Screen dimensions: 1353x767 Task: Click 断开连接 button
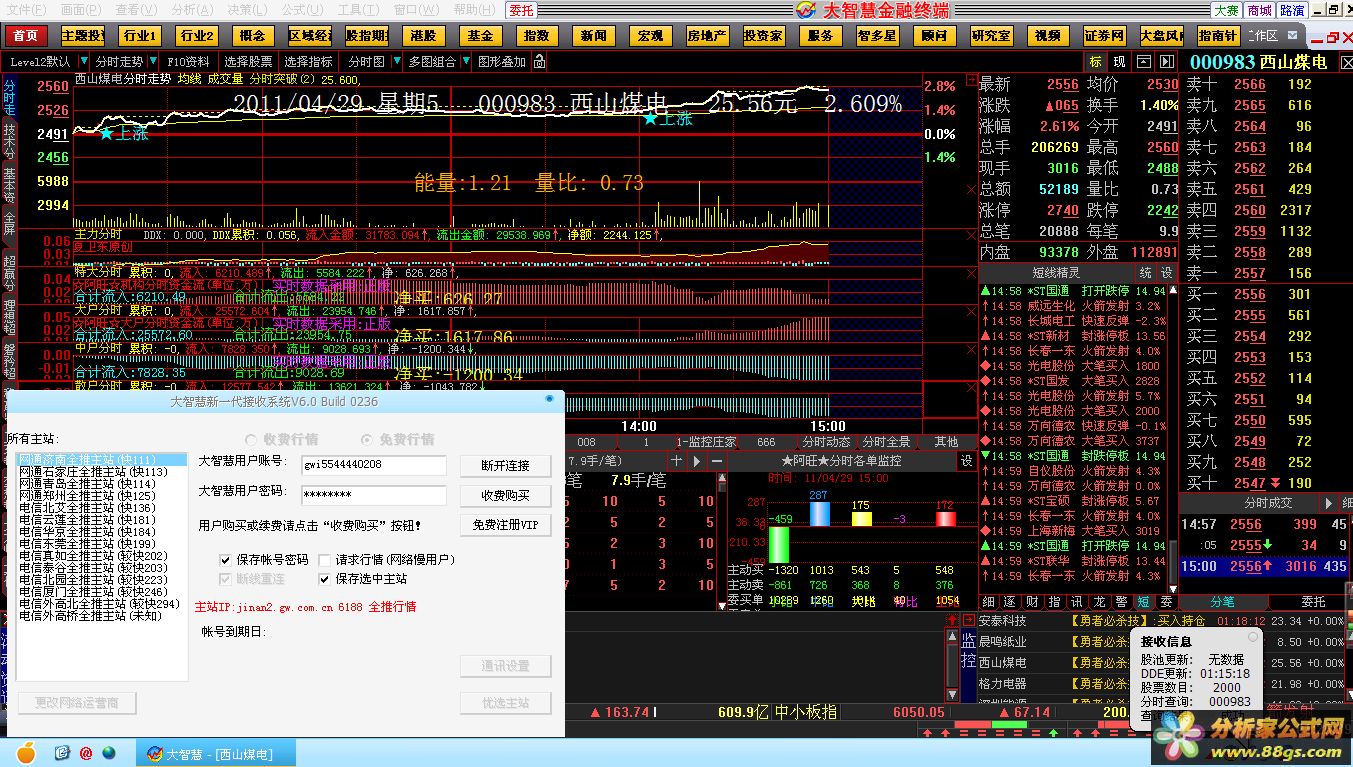(x=506, y=466)
